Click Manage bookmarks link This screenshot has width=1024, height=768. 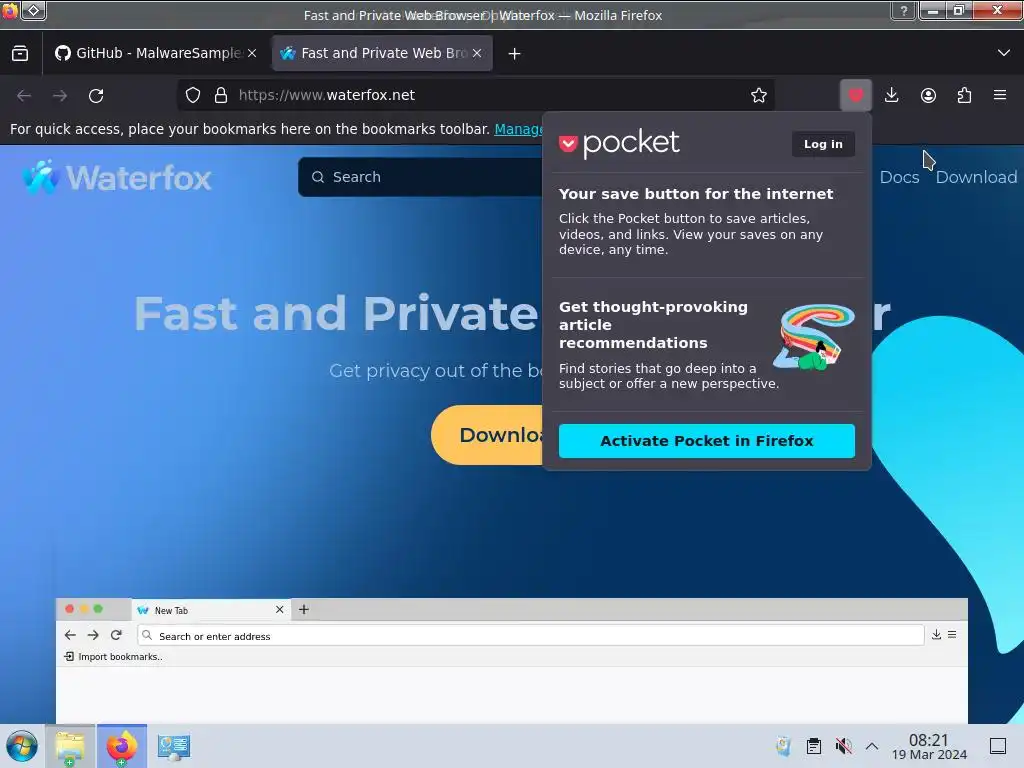[x=519, y=129]
